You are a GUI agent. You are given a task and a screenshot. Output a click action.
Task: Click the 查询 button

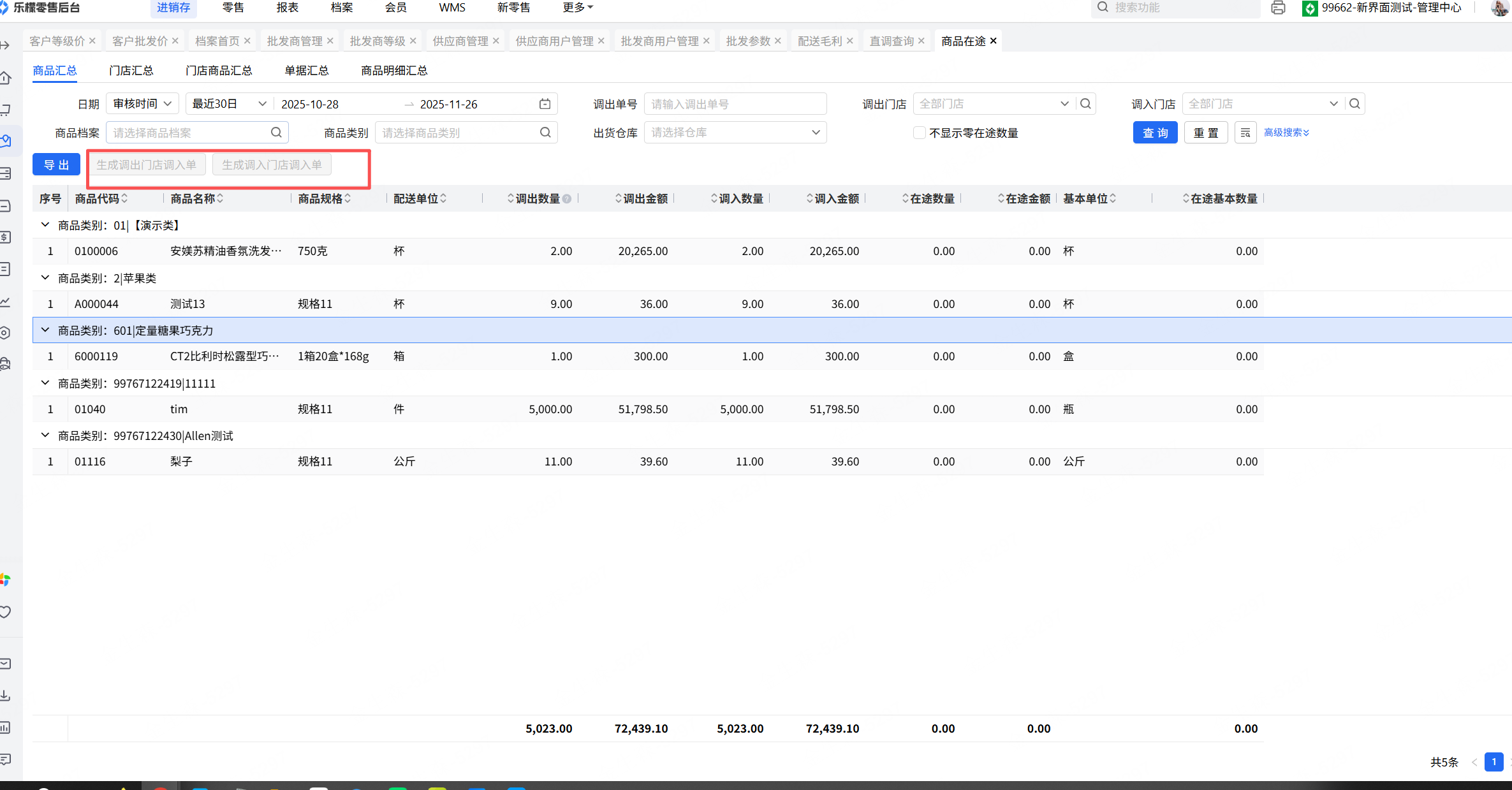pos(1155,133)
